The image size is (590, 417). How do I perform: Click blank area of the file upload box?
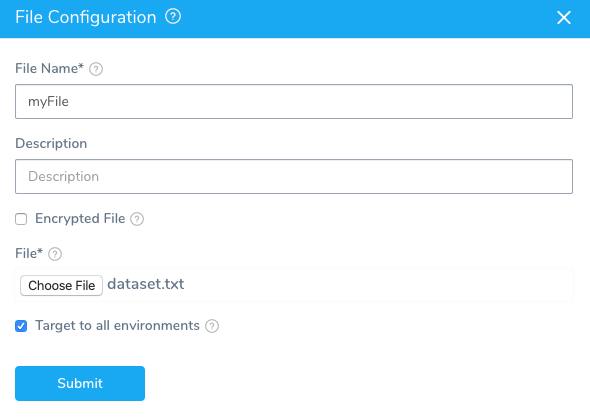[x=376, y=285]
